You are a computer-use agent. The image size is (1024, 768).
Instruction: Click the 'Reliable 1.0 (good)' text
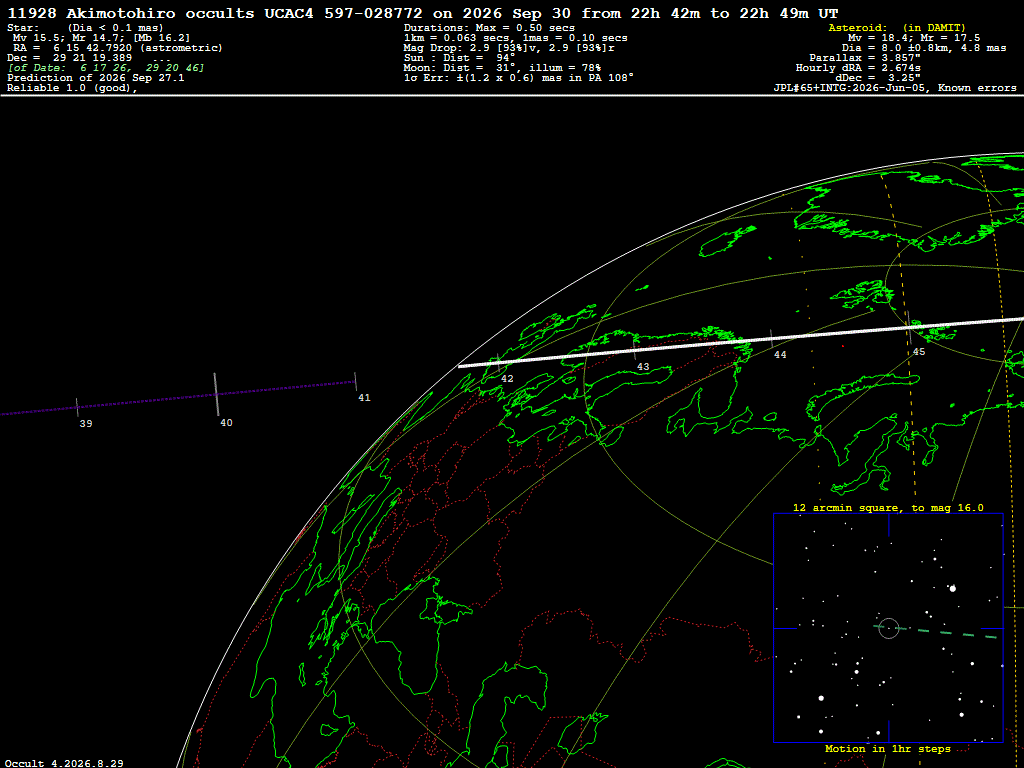72,88
